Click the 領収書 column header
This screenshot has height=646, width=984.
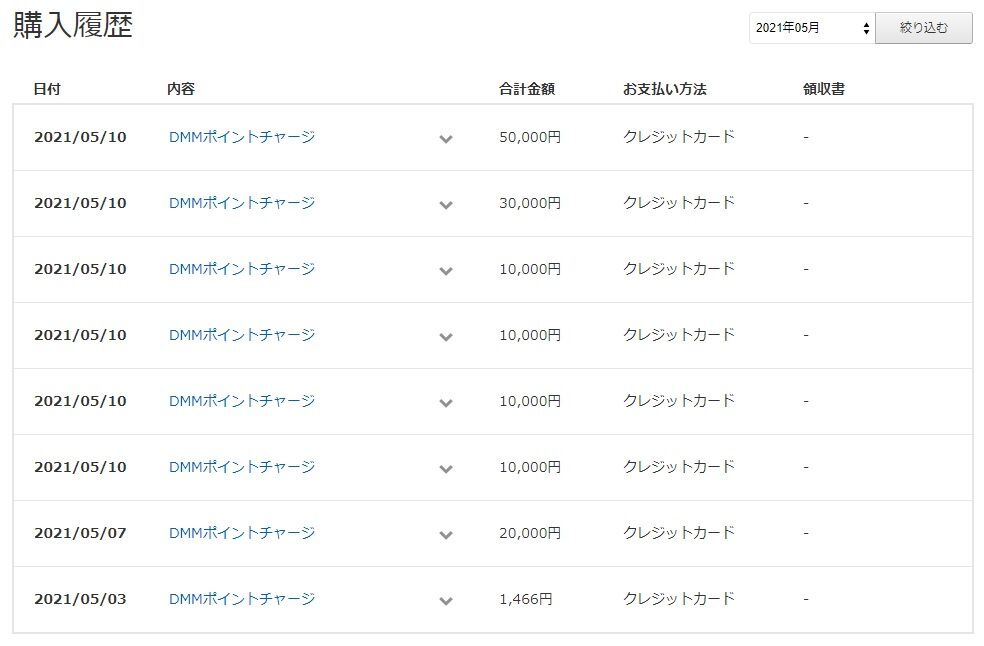824,89
